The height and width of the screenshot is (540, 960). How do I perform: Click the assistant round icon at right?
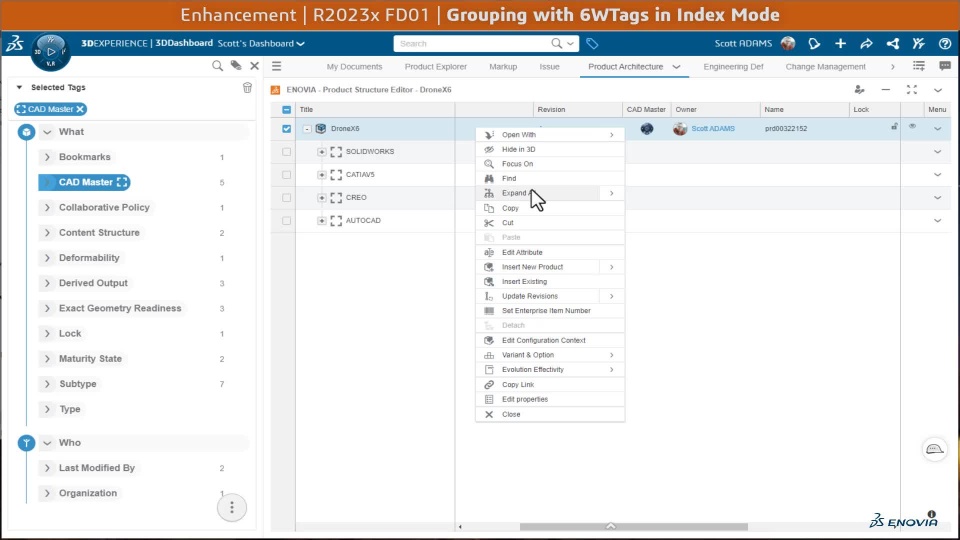click(x=935, y=449)
